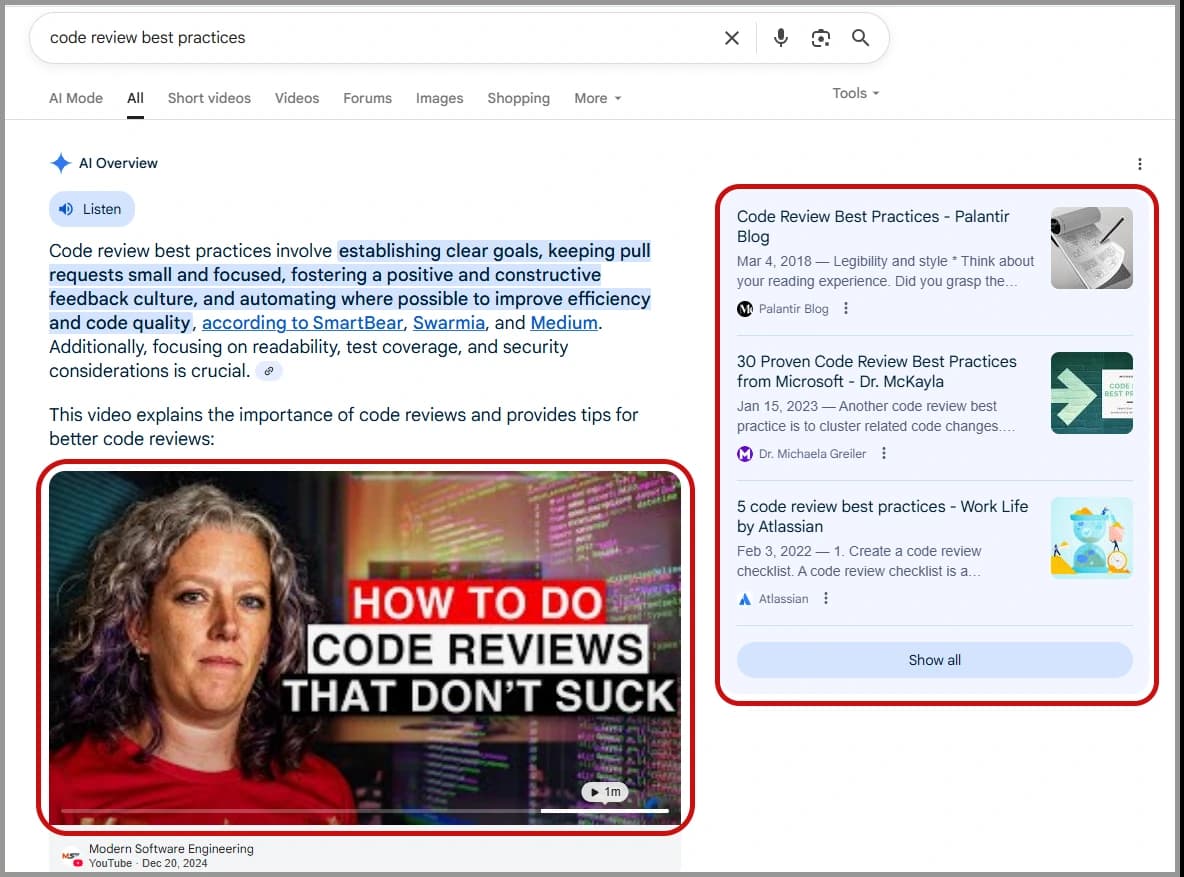Open the Tools dropdown

[x=856, y=93]
